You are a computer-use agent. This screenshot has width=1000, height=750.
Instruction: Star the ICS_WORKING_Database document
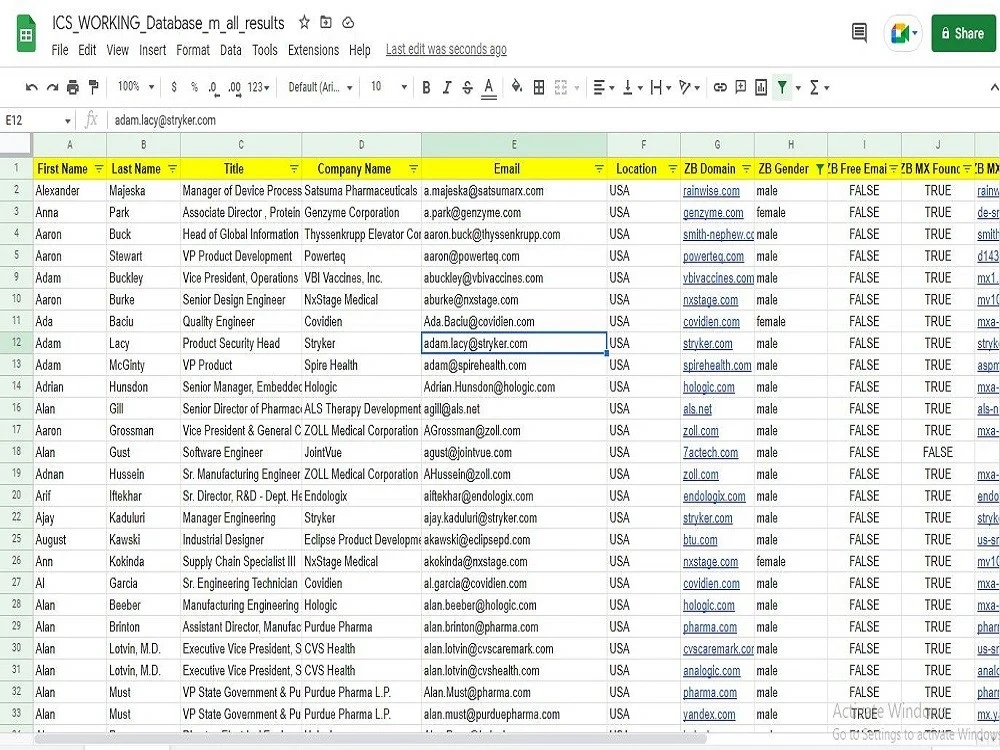(x=304, y=22)
